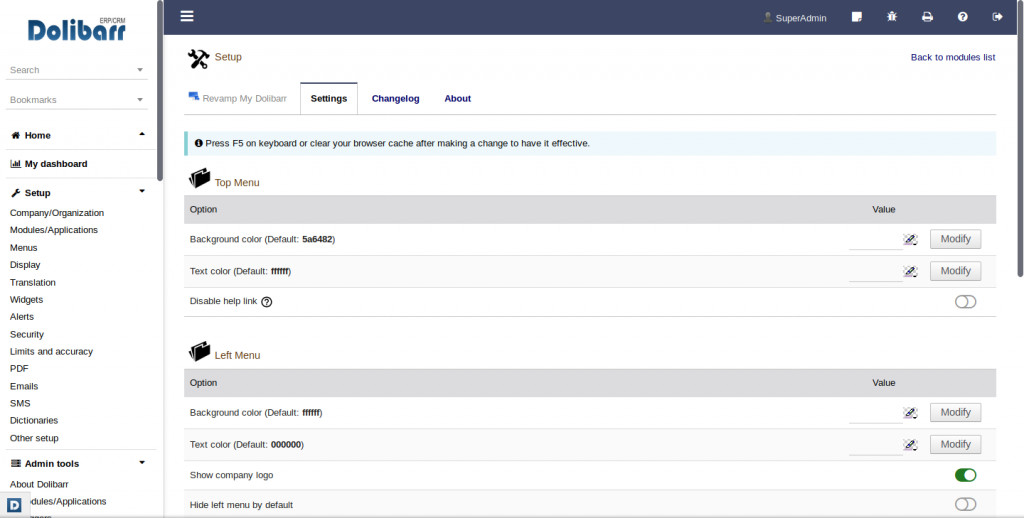Viewport: 1024px width, 518px height.
Task: Turn off Show company logo toggle
Action: 965,475
